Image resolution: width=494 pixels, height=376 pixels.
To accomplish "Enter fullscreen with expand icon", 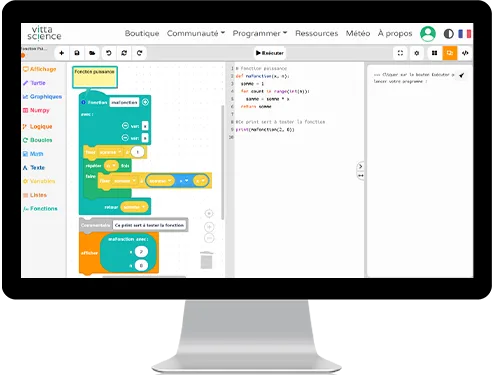I will tap(400, 53).
